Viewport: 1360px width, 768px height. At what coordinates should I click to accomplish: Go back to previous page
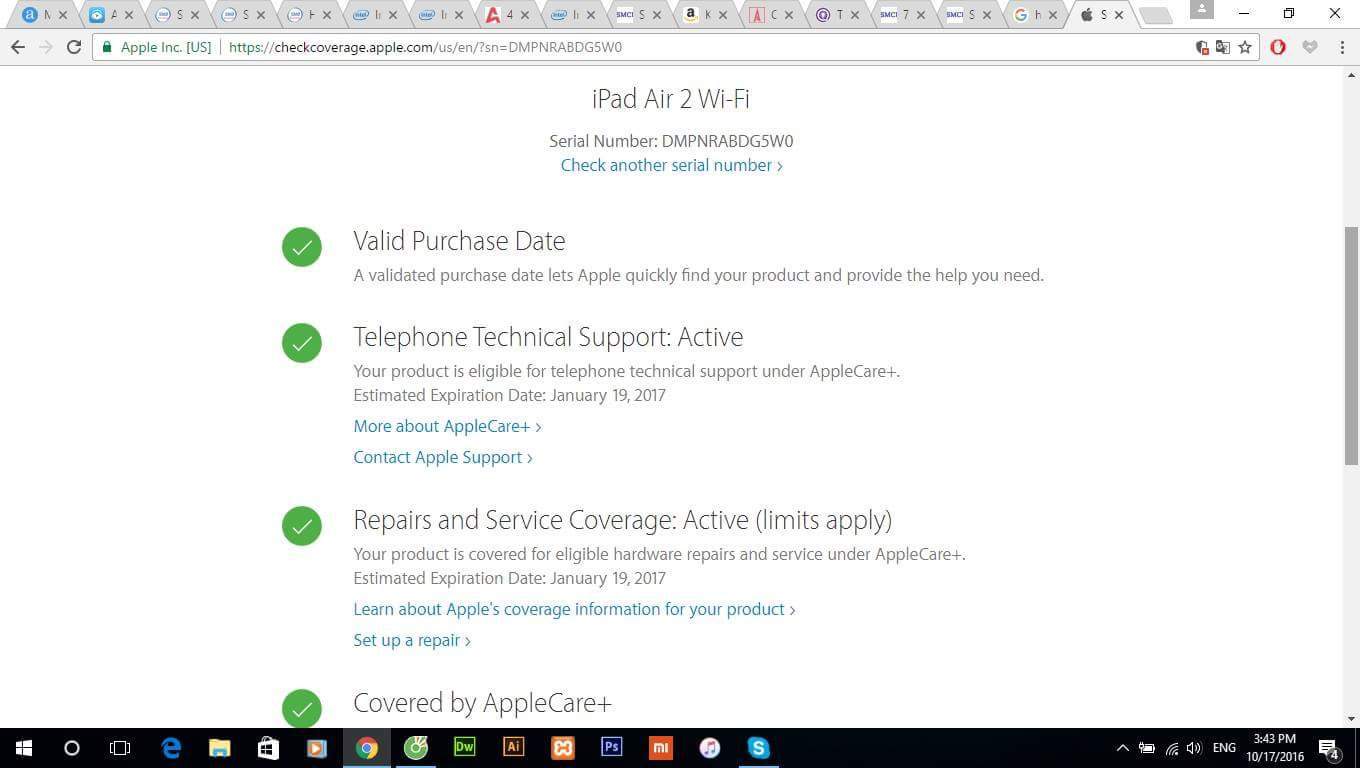[x=17, y=47]
